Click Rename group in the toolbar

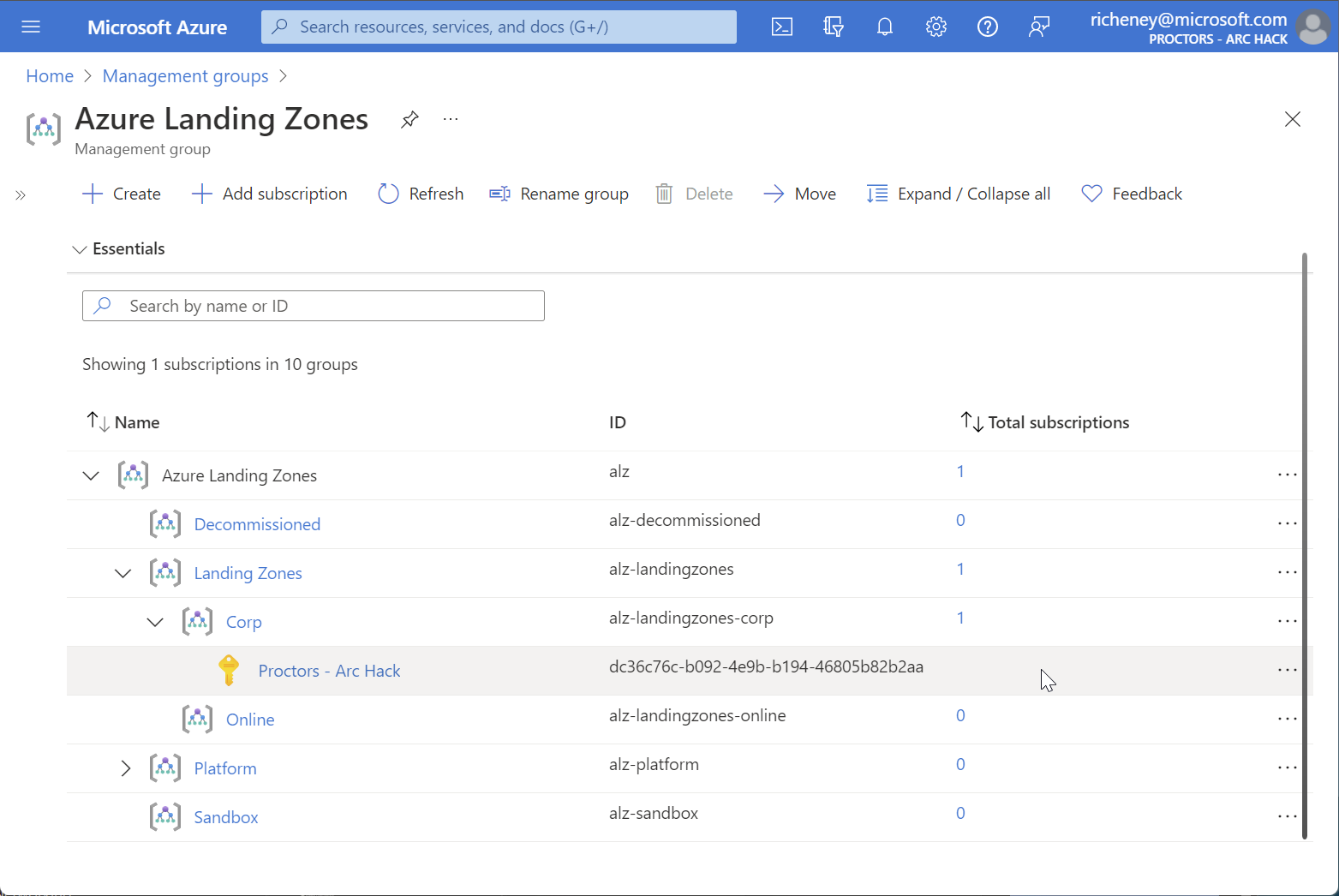(x=559, y=194)
